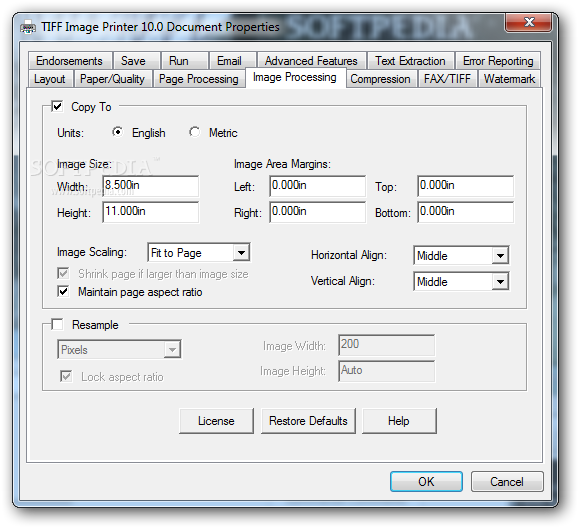
Task: Switch to the Run tab
Action: [x=184, y=61]
